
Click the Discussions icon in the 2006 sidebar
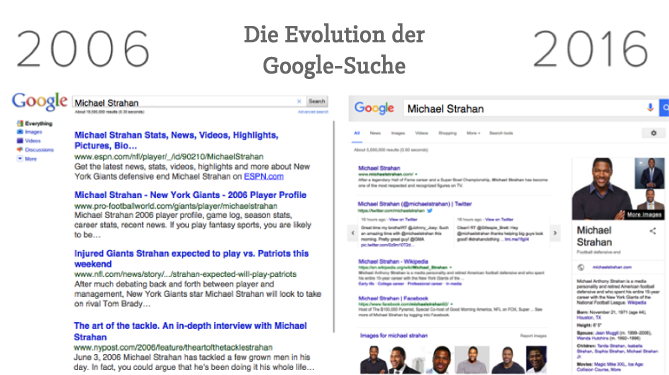(20, 150)
